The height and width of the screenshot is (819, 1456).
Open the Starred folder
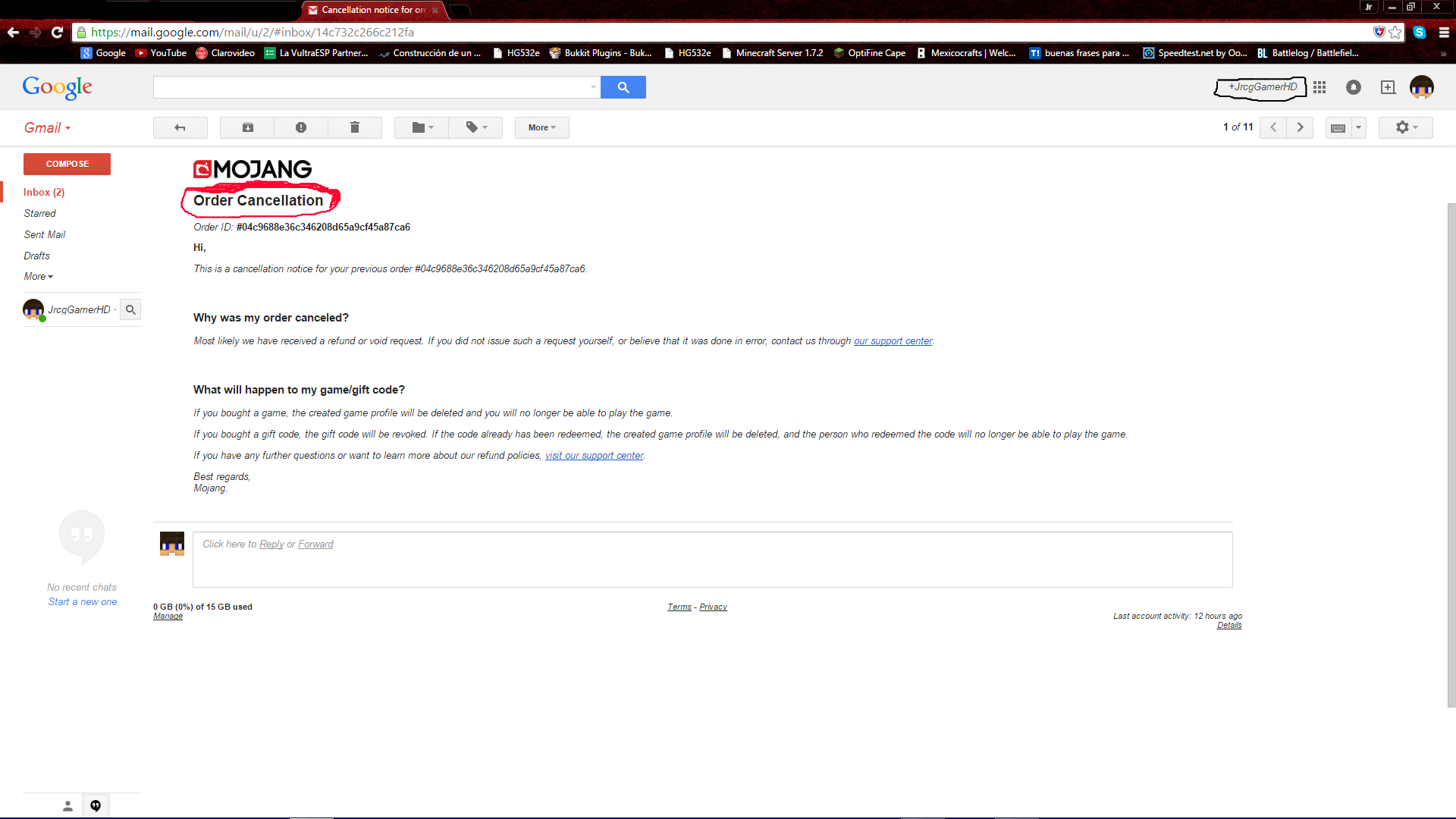coord(39,214)
